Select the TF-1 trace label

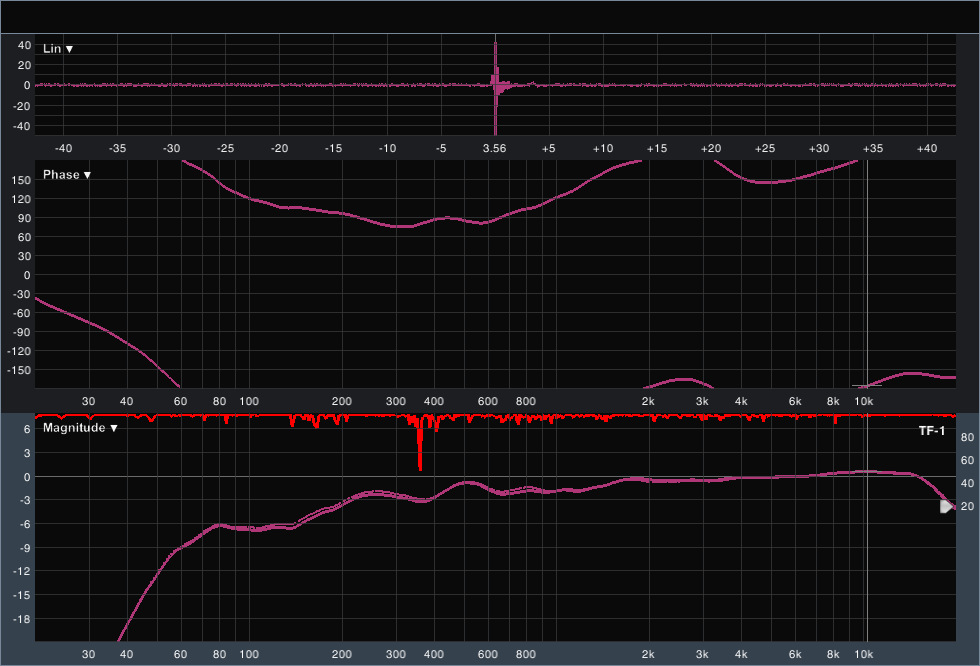tap(931, 430)
